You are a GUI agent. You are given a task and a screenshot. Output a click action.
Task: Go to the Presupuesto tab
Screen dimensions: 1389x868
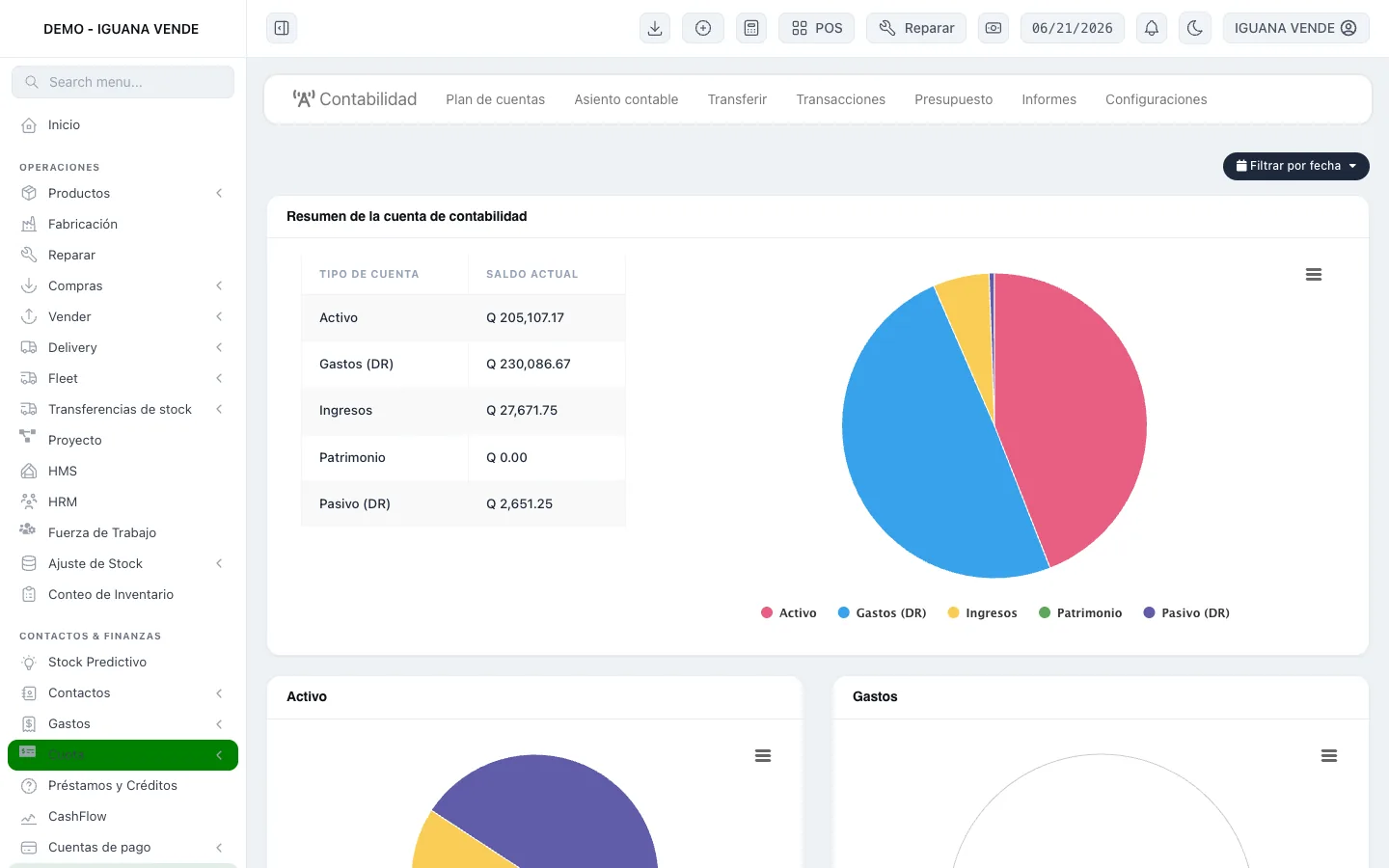[953, 99]
